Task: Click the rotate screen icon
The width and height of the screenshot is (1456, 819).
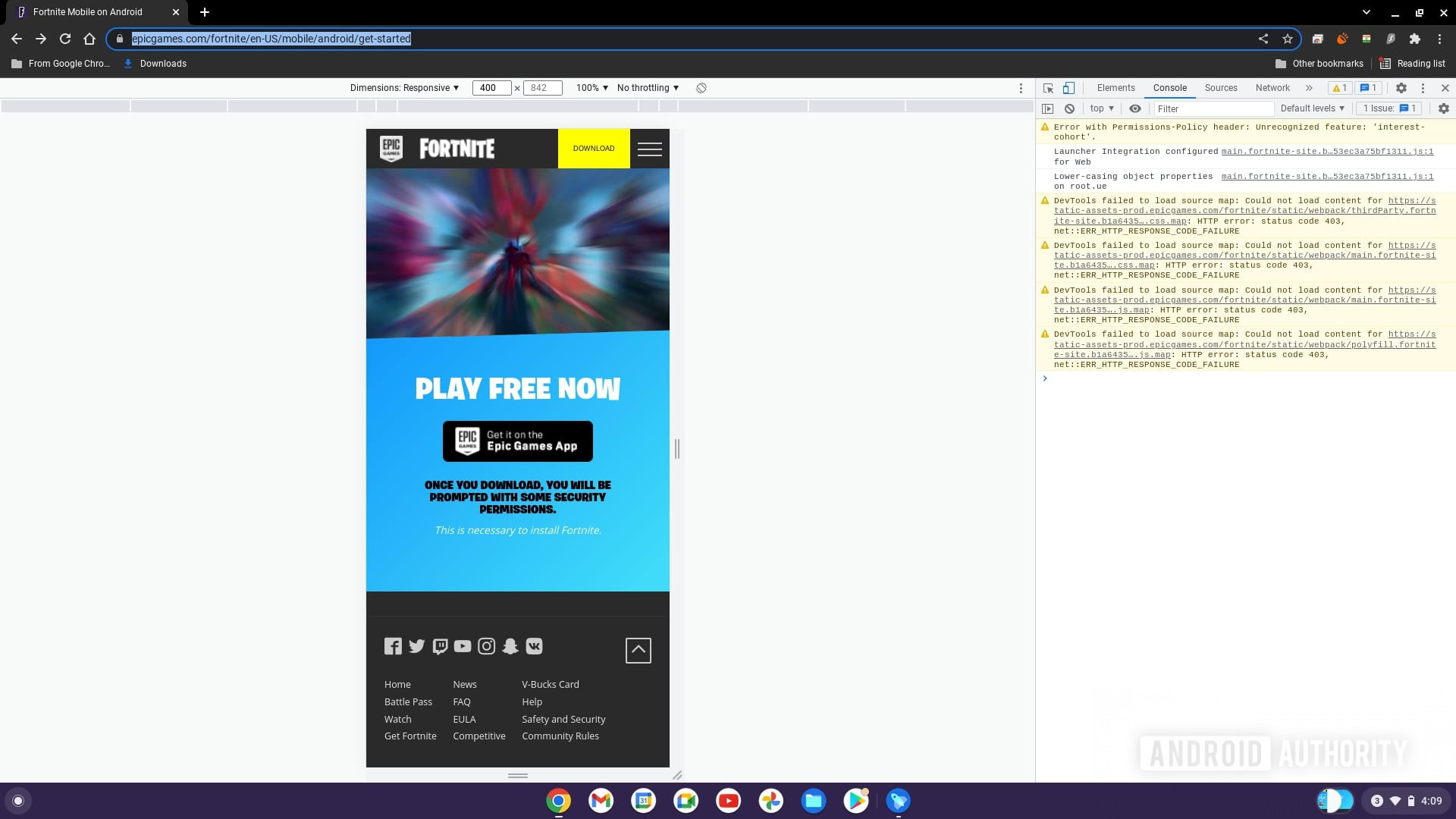Action: click(x=701, y=88)
